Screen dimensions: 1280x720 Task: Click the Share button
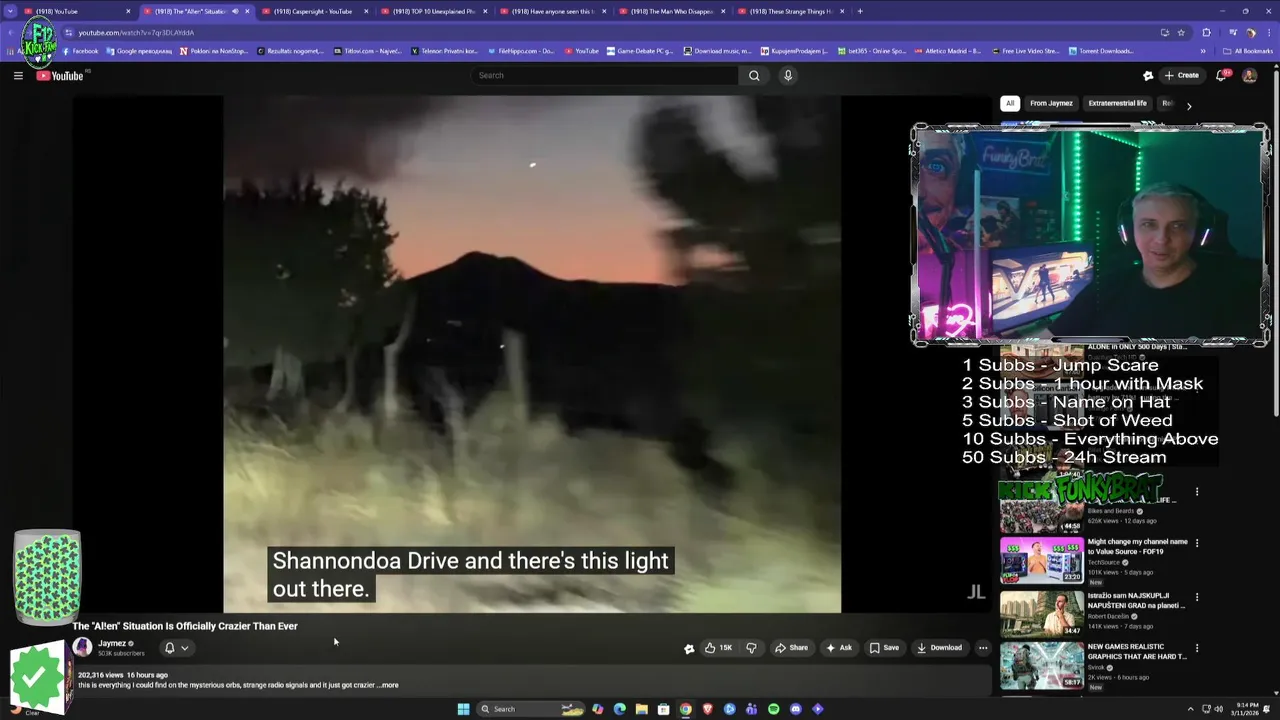pos(791,648)
